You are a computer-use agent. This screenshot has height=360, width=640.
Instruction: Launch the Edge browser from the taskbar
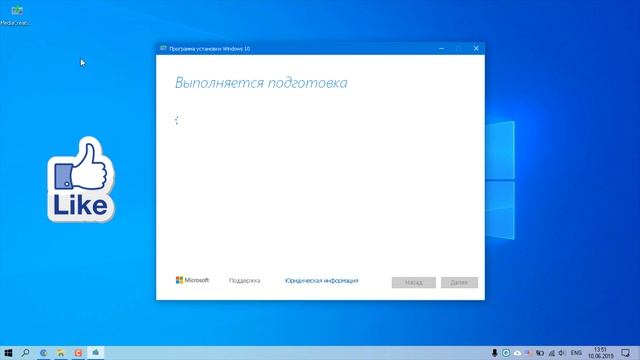(x=43, y=353)
